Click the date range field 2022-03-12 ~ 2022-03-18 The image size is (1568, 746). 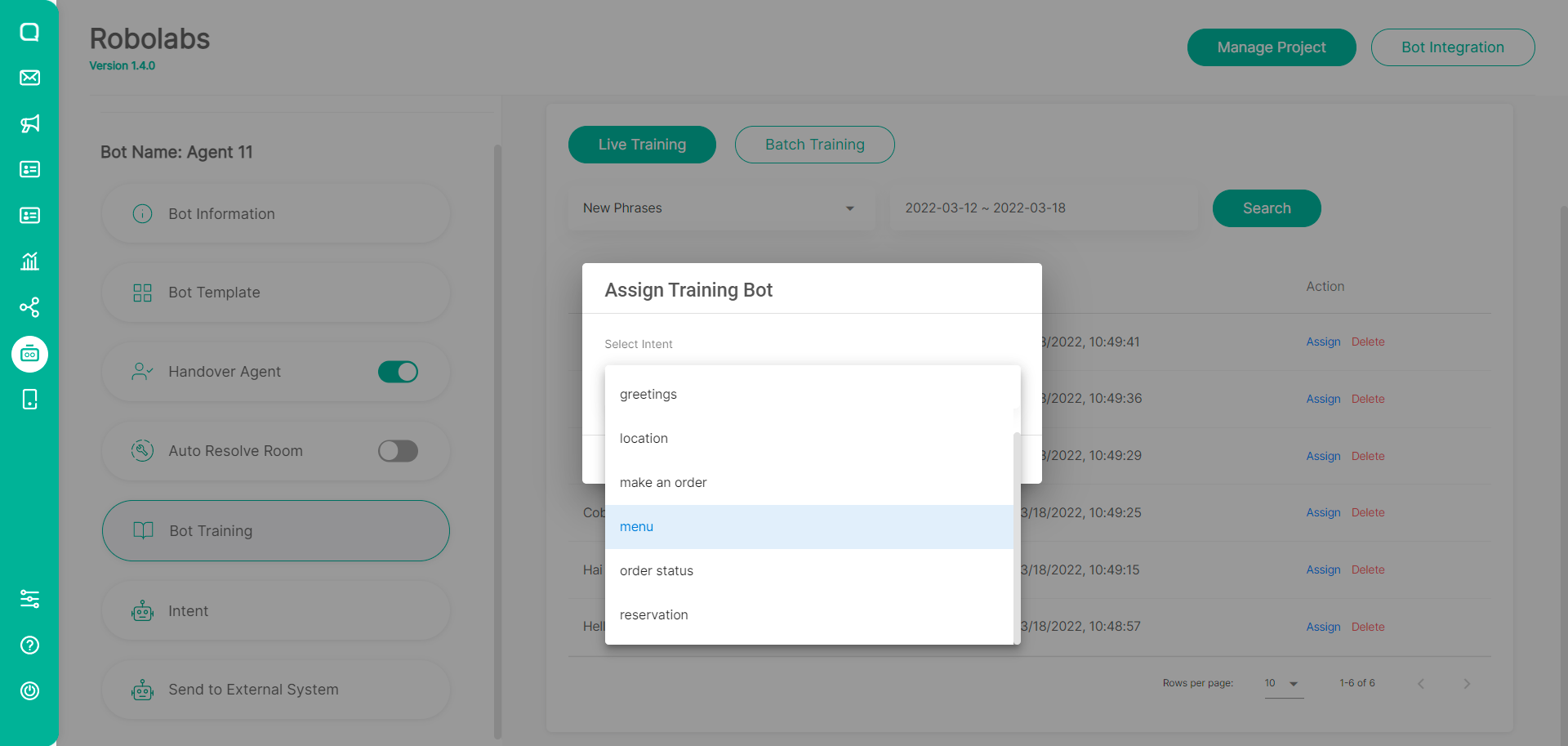[1043, 208]
